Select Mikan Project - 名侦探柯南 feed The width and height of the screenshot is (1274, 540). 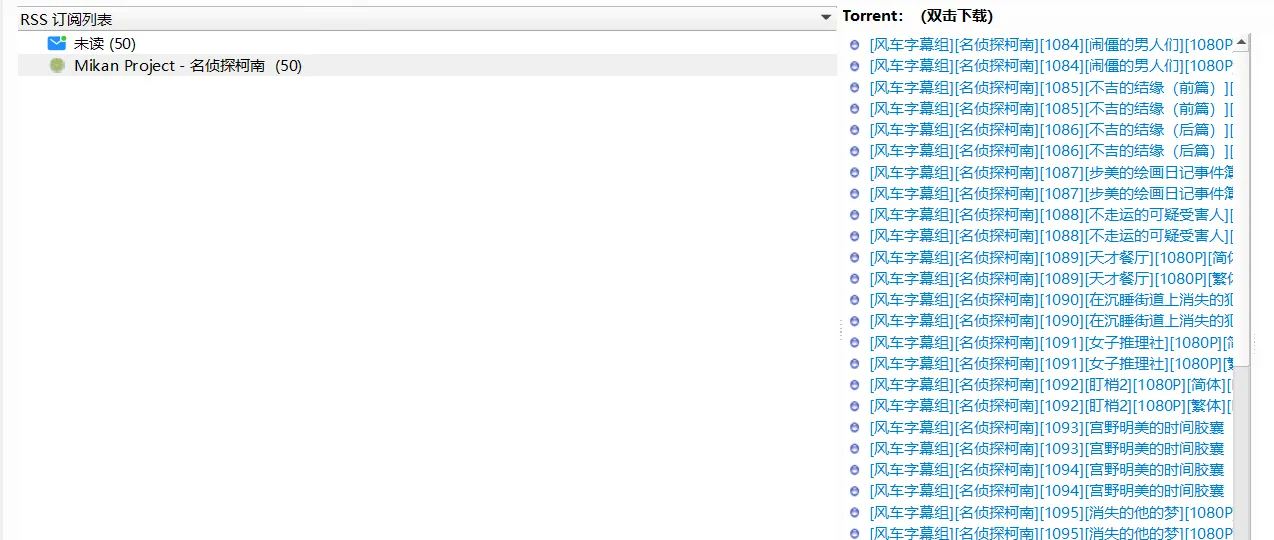(x=187, y=65)
